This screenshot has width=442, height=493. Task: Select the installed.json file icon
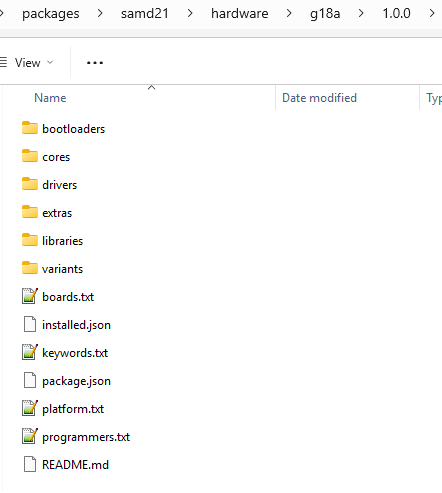click(x=30, y=324)
